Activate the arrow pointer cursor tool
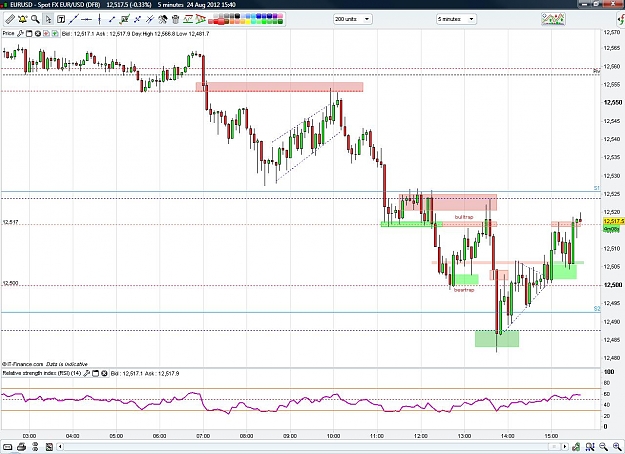 48,19
